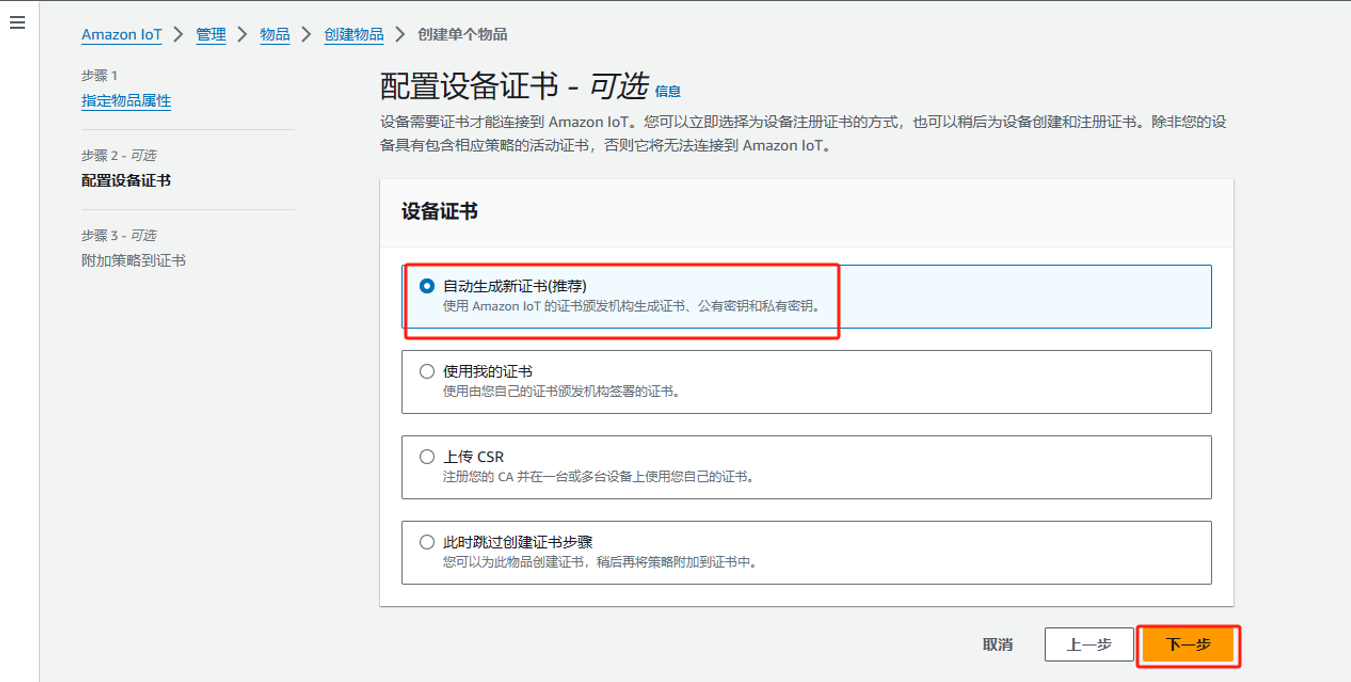Click the 设备证书 panel heading
Viewport: 1351px width, 682px height.
tap(439, 211)
